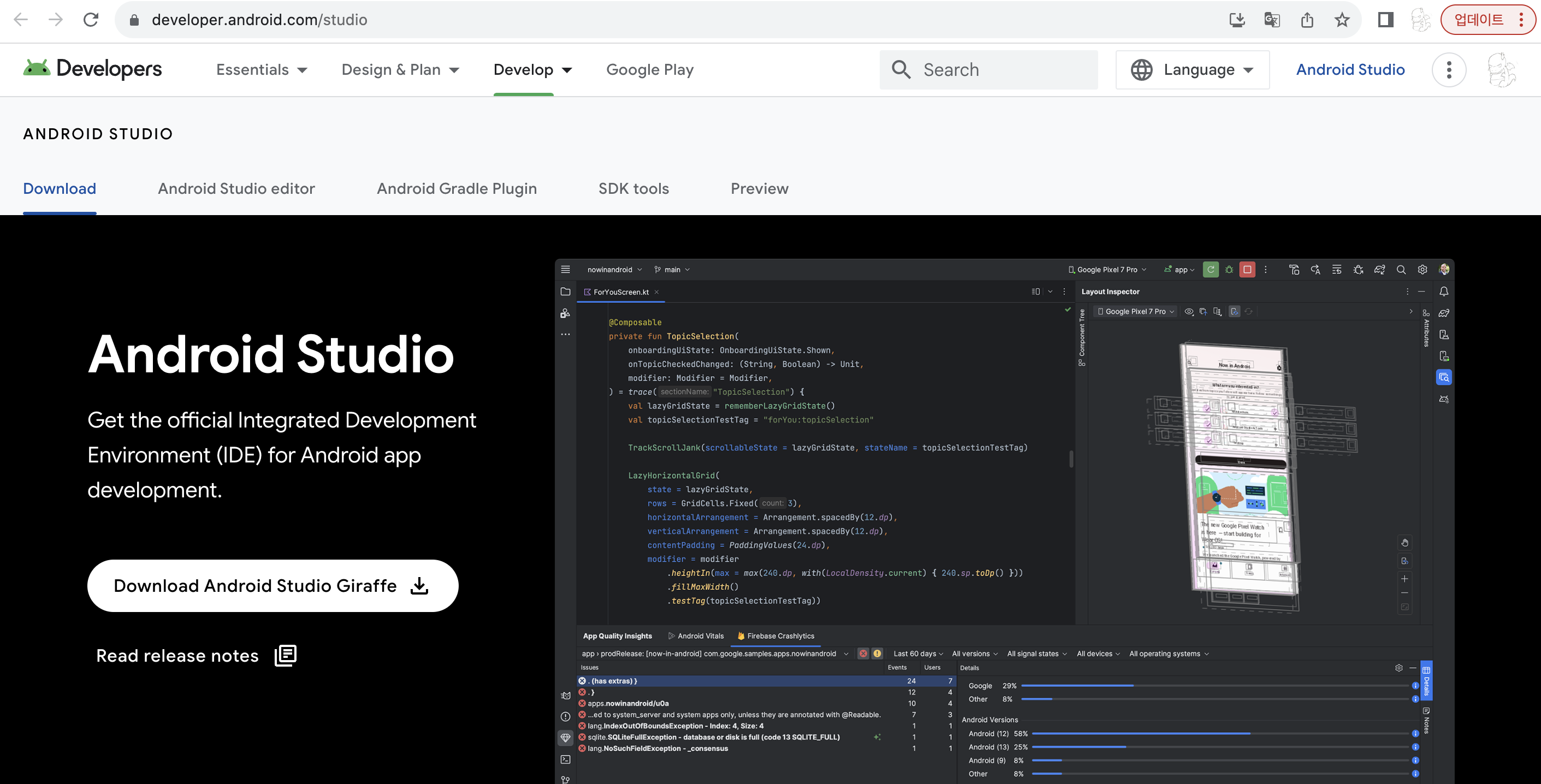The width and height of the screenshot is (1541, 784).
Task: Click the browser reload icon
Action: point(91,20)
